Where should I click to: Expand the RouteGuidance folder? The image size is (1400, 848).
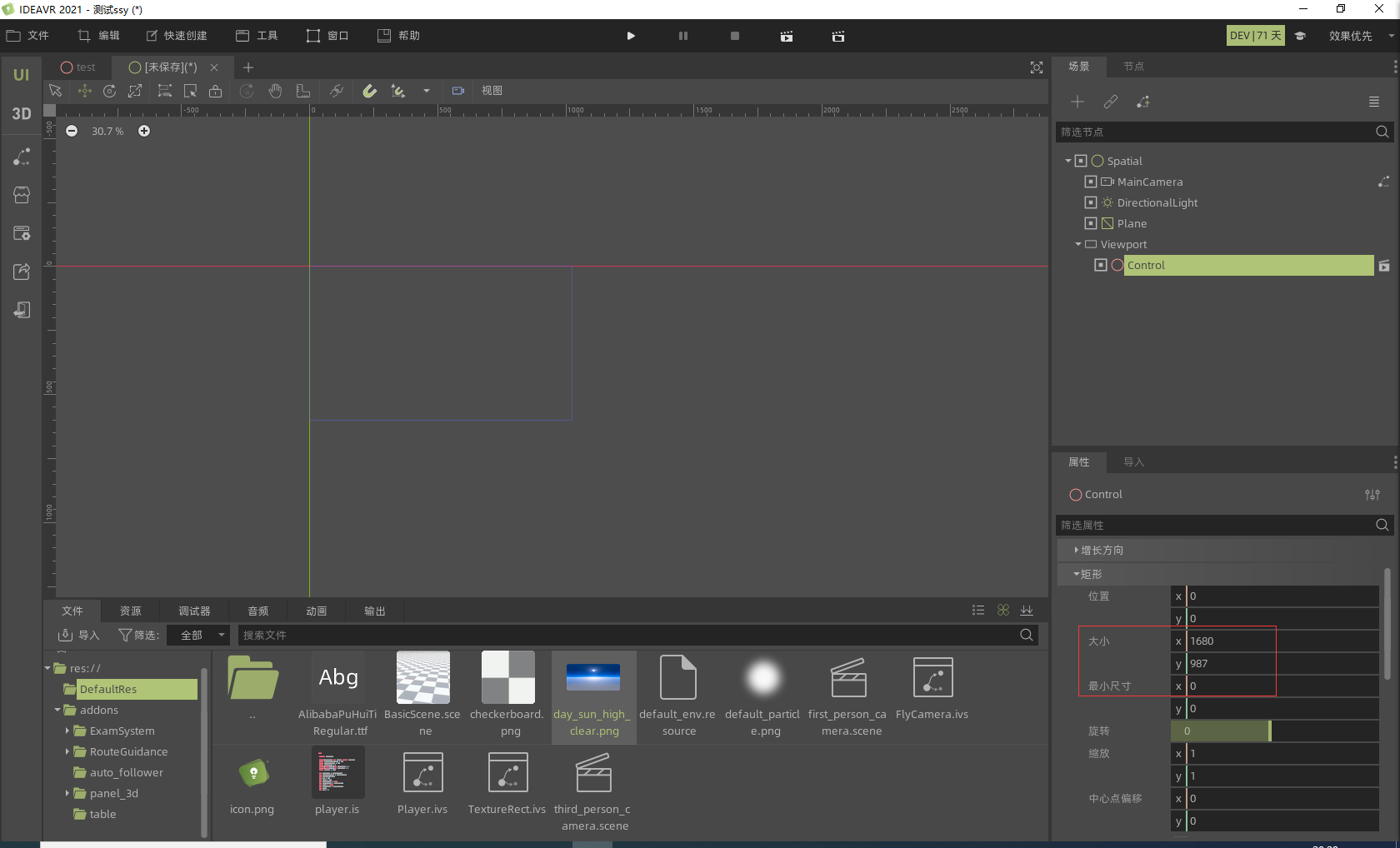pos(67,751)
